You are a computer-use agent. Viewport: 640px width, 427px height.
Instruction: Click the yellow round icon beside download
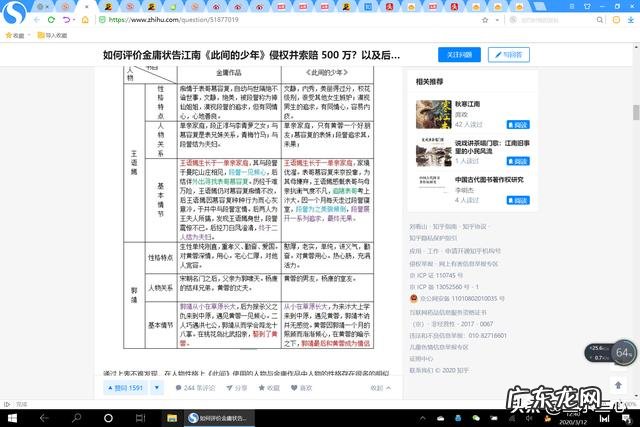pyautogui.click(x=616, y=20)
